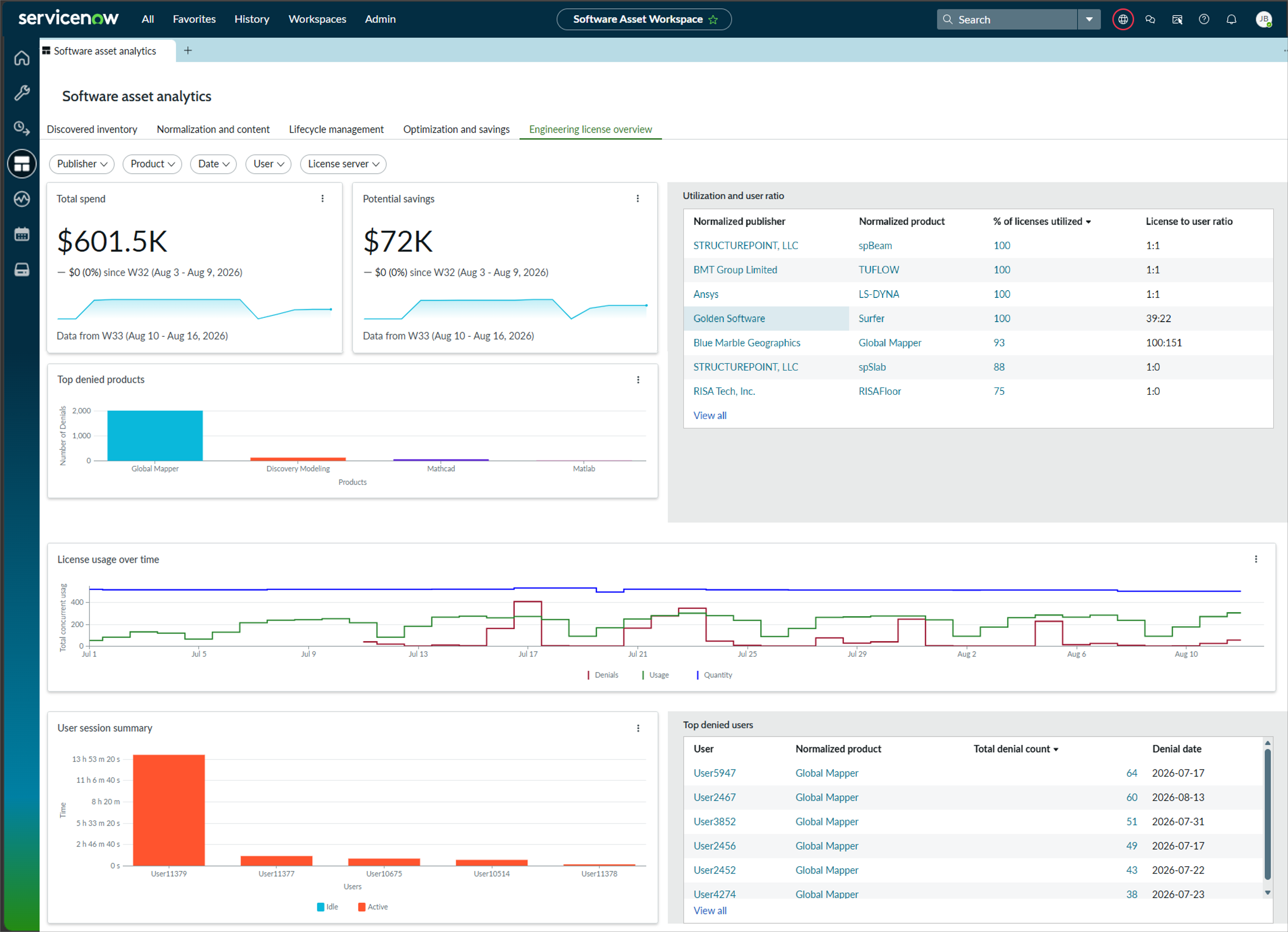Switch to Discovered inventory tab
Image resolution: width=1288 pixels, height=932 pixels.
pos(92,129)
